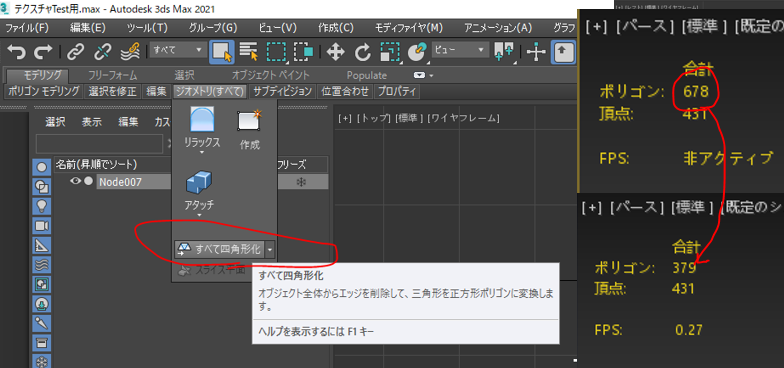Open the Scene Explorer 表示 menu

point(92,122)
